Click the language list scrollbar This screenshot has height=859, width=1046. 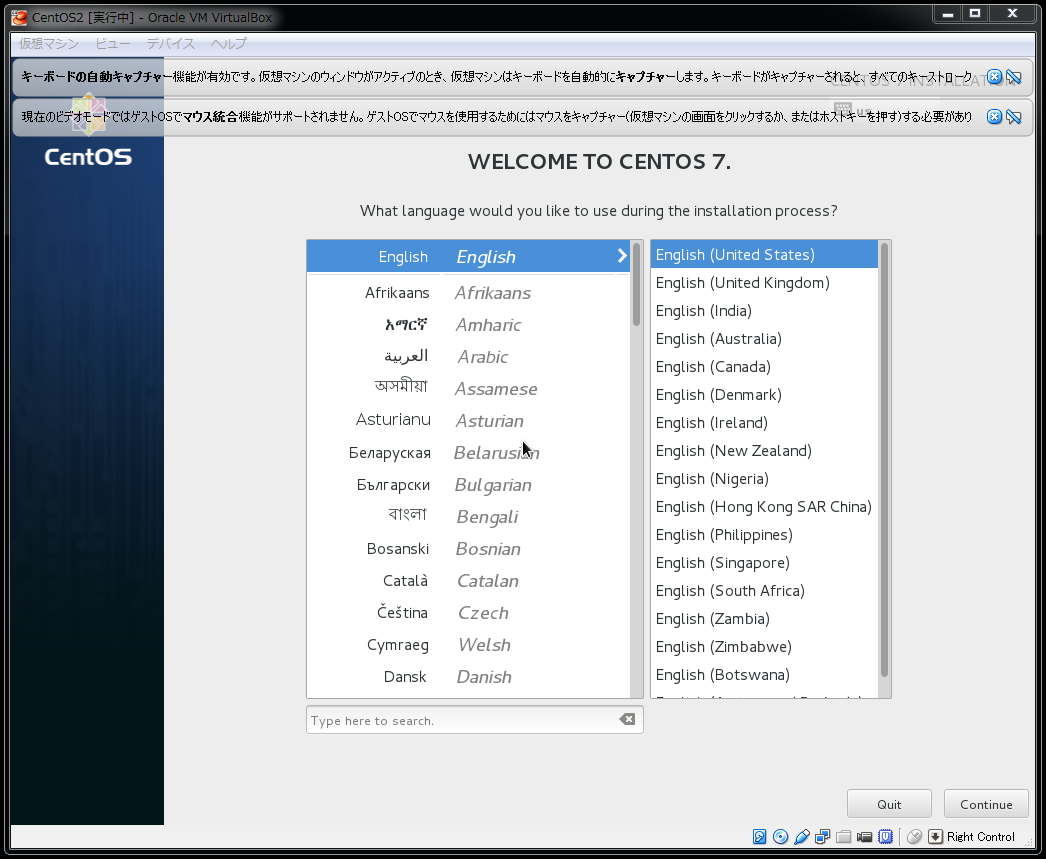click(636, 285)
